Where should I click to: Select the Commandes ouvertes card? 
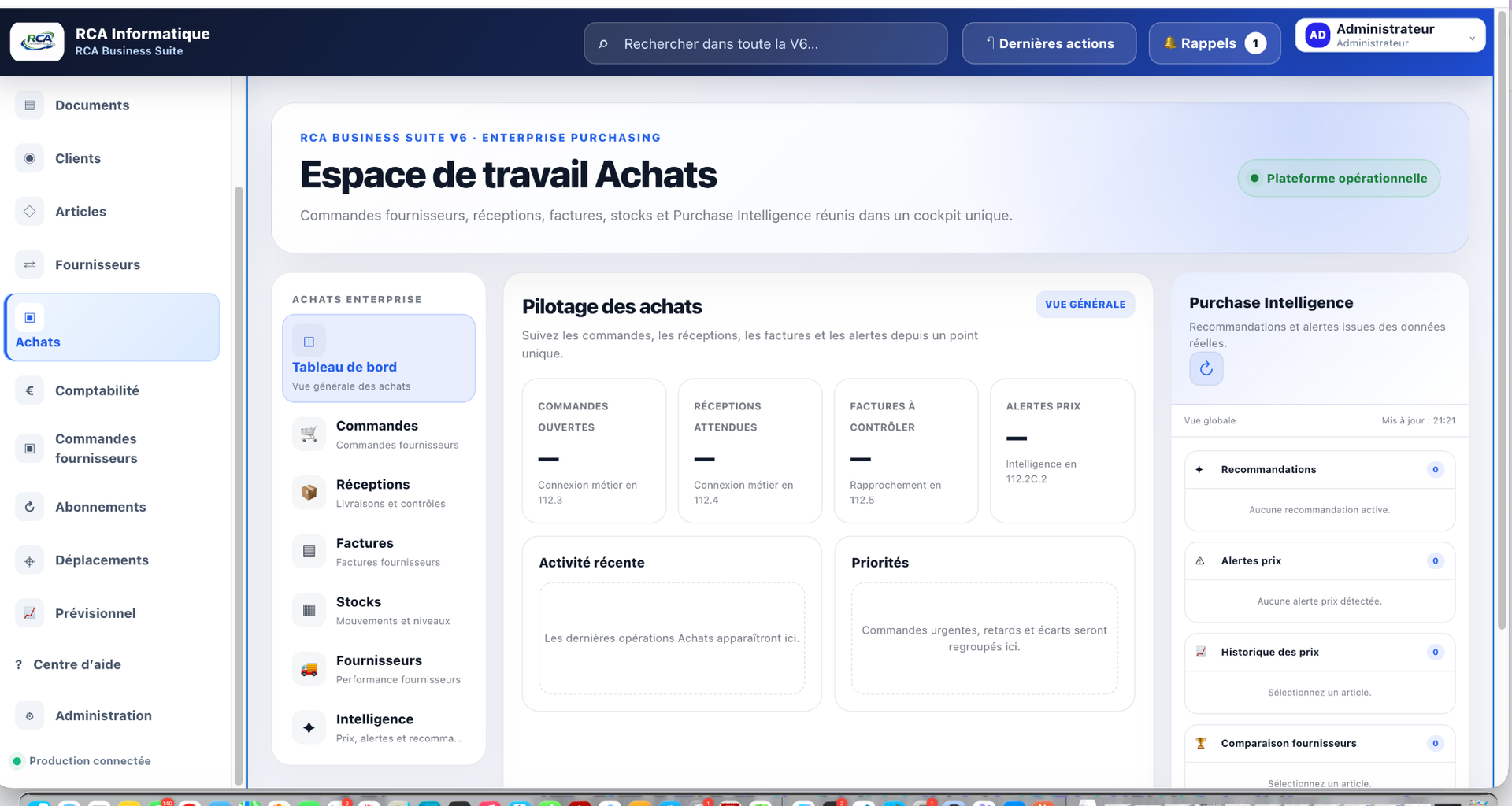594,451
